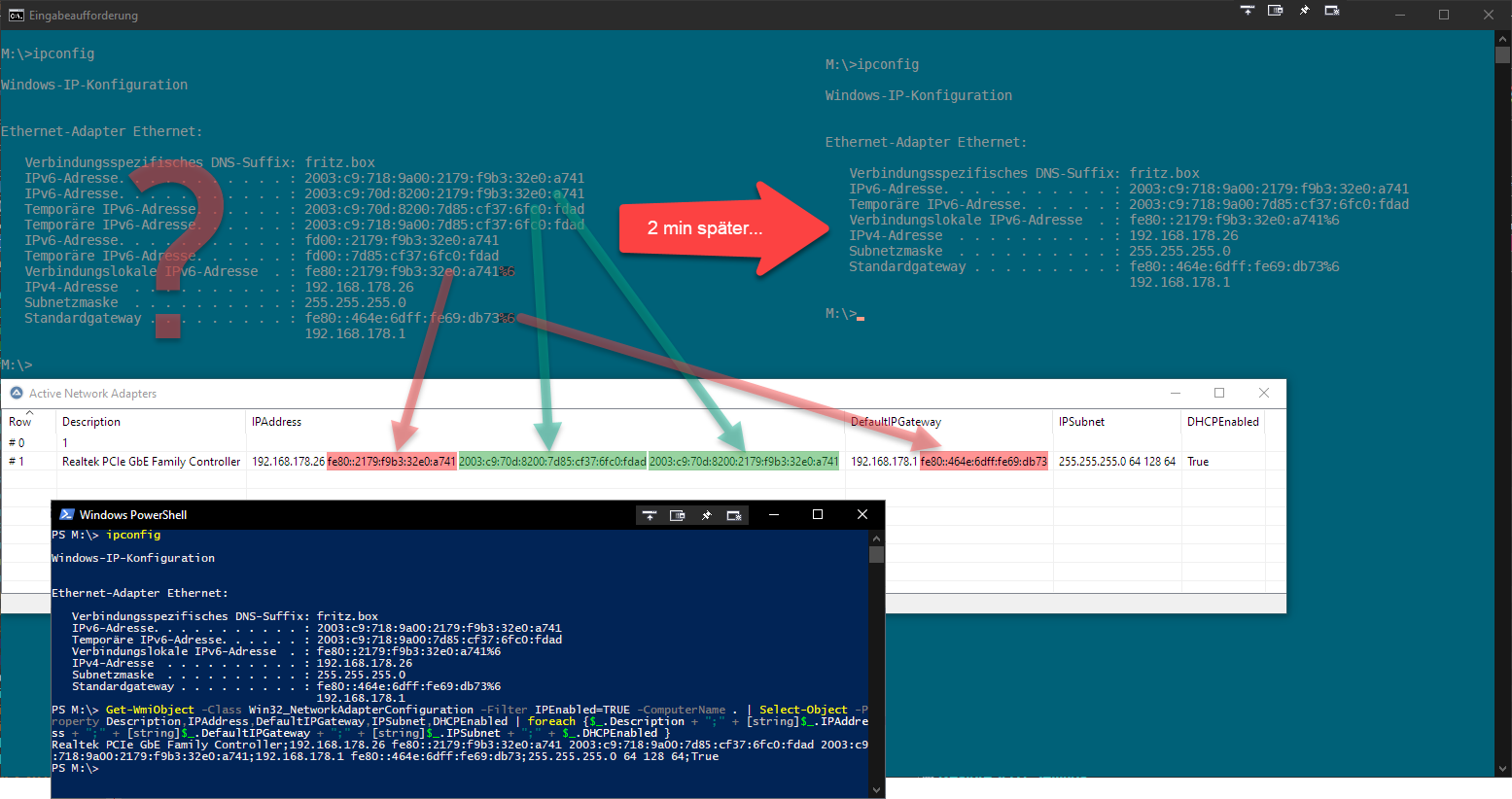This screenshot has width=1512, height=799.
Task: Click the Description column header
Action: tap(91, 422)
